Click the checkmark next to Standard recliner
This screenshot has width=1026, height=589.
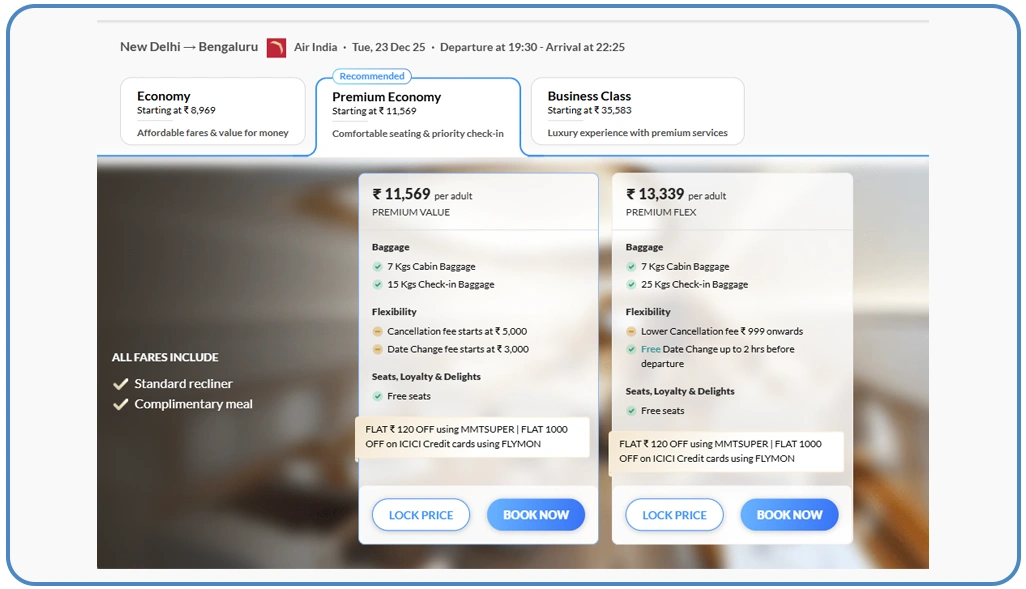(x=121, y=384)
